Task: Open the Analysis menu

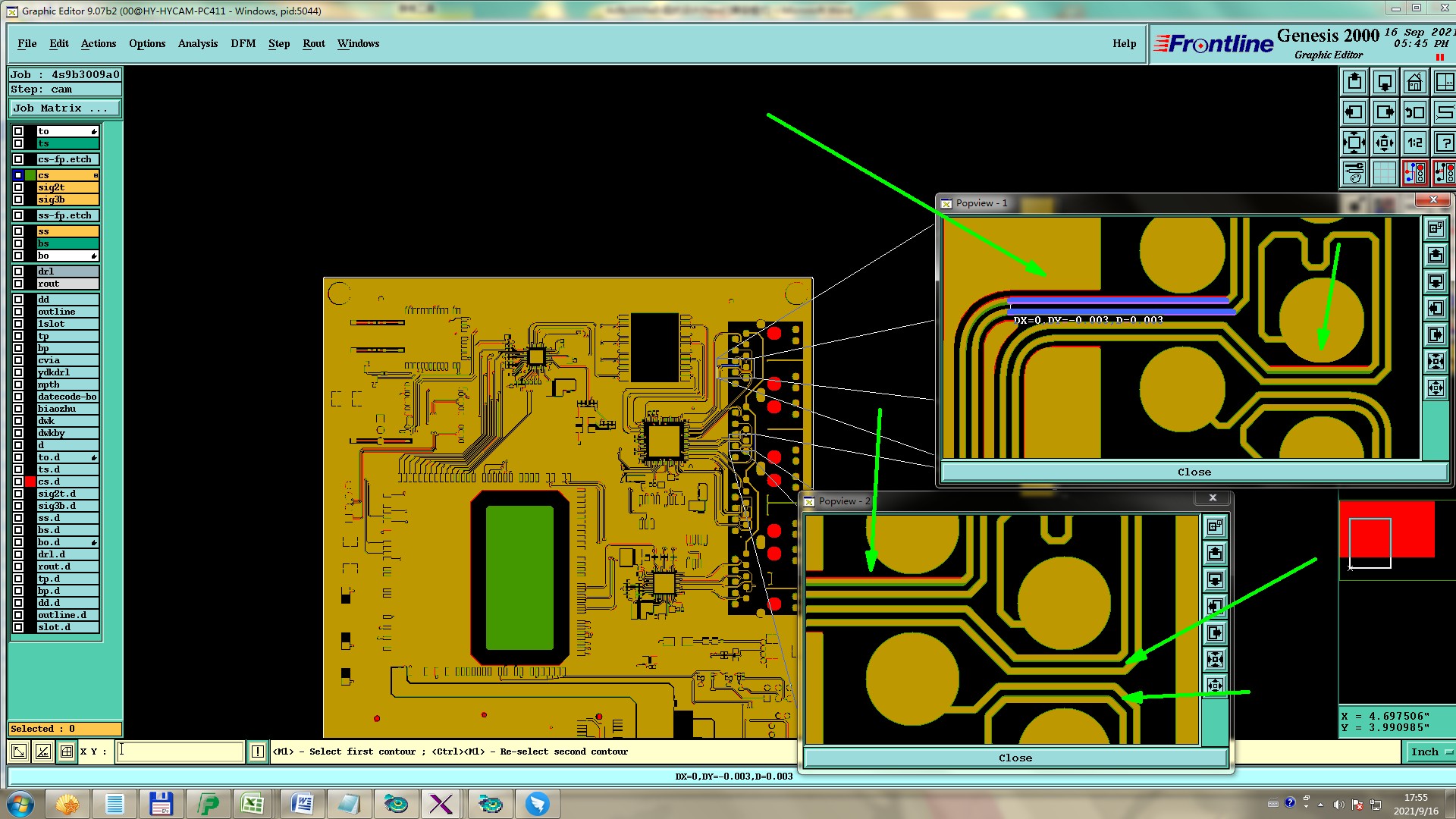Action: 197,43
